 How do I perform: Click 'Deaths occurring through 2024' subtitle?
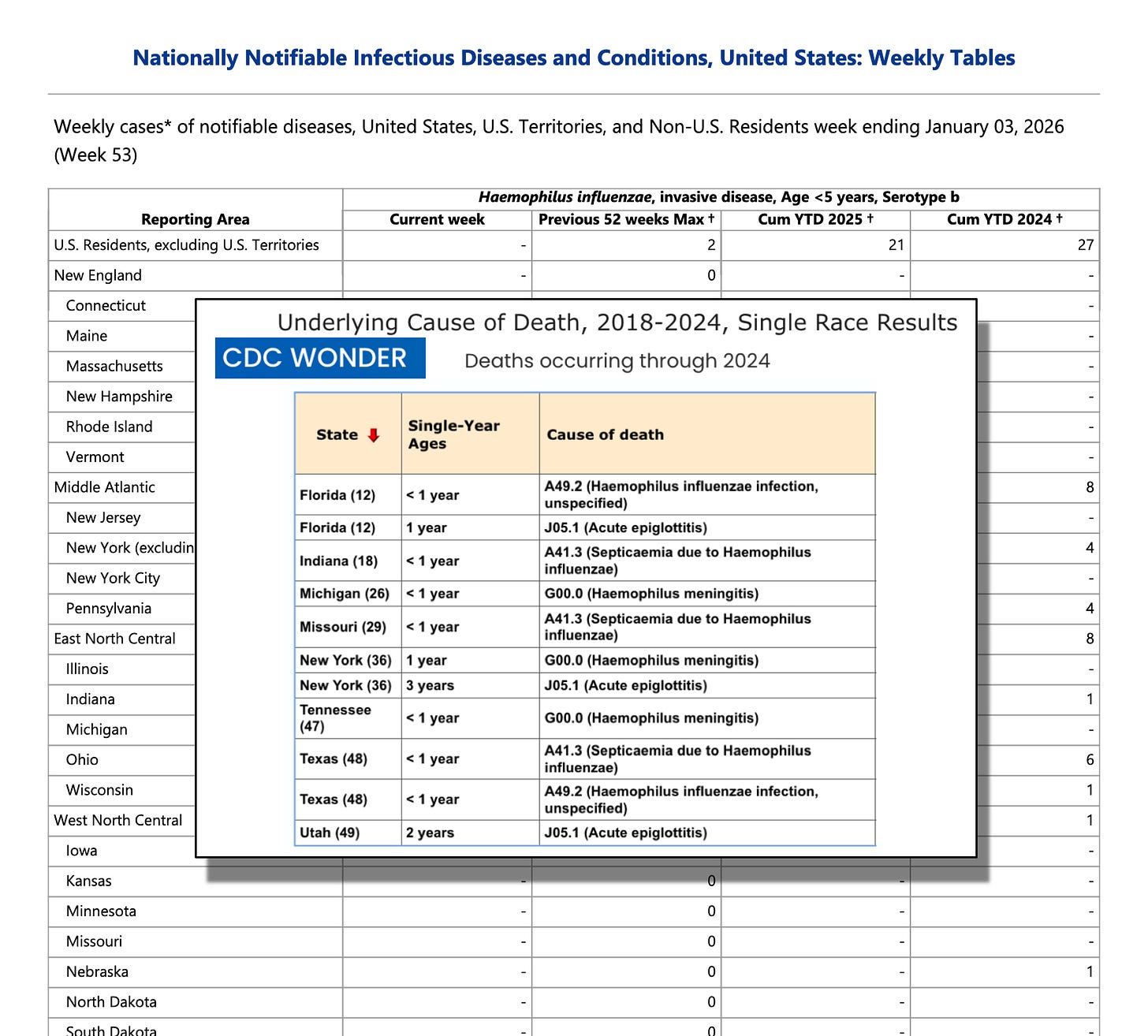pyautogui.click(x=617, y=361)
